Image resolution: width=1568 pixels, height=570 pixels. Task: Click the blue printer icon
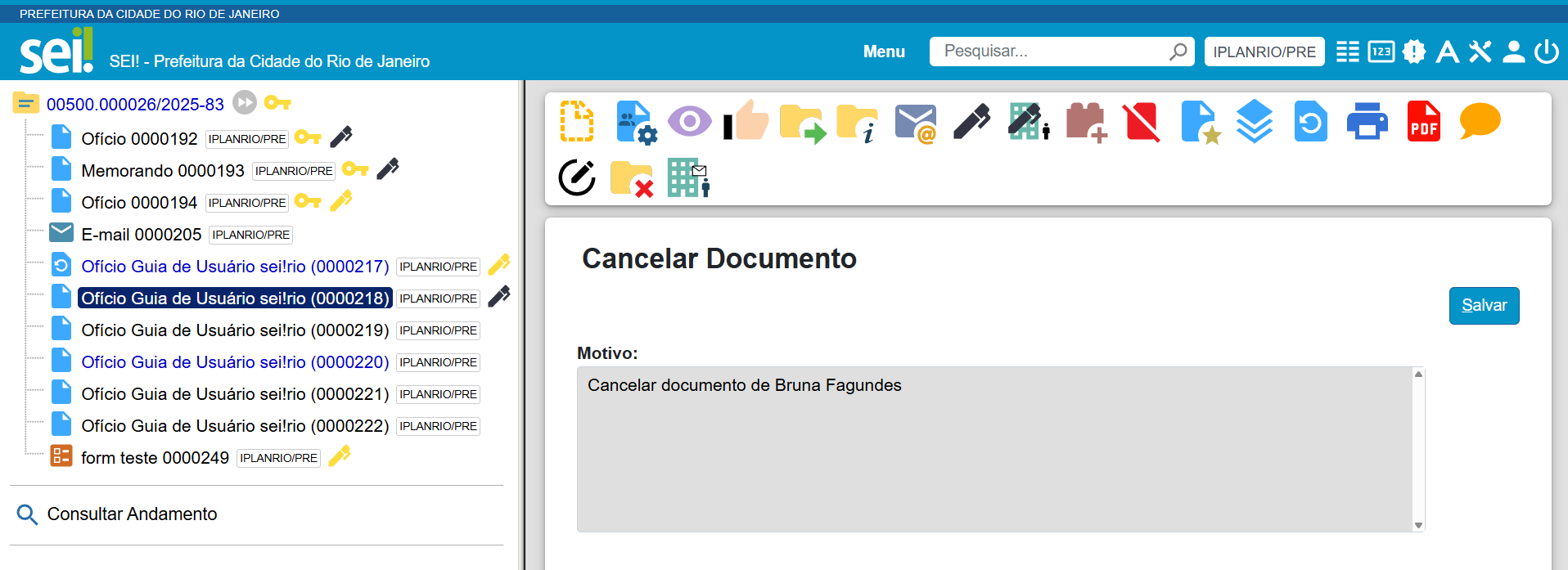(x=1367, y=122)
